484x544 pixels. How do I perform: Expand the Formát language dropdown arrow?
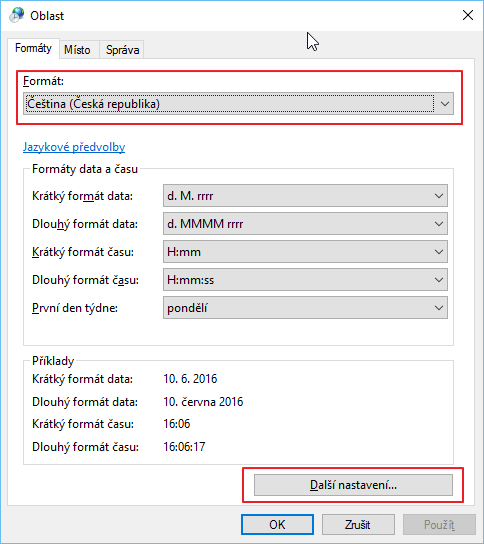click(x=444, y=103)
